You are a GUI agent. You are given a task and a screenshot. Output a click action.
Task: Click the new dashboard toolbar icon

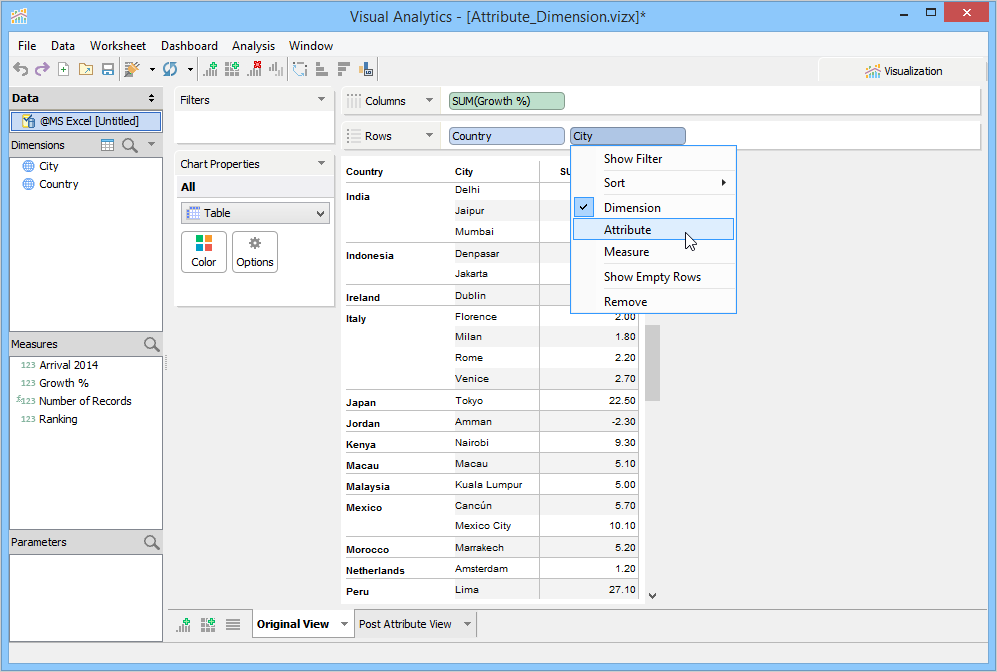coord(232,69)
